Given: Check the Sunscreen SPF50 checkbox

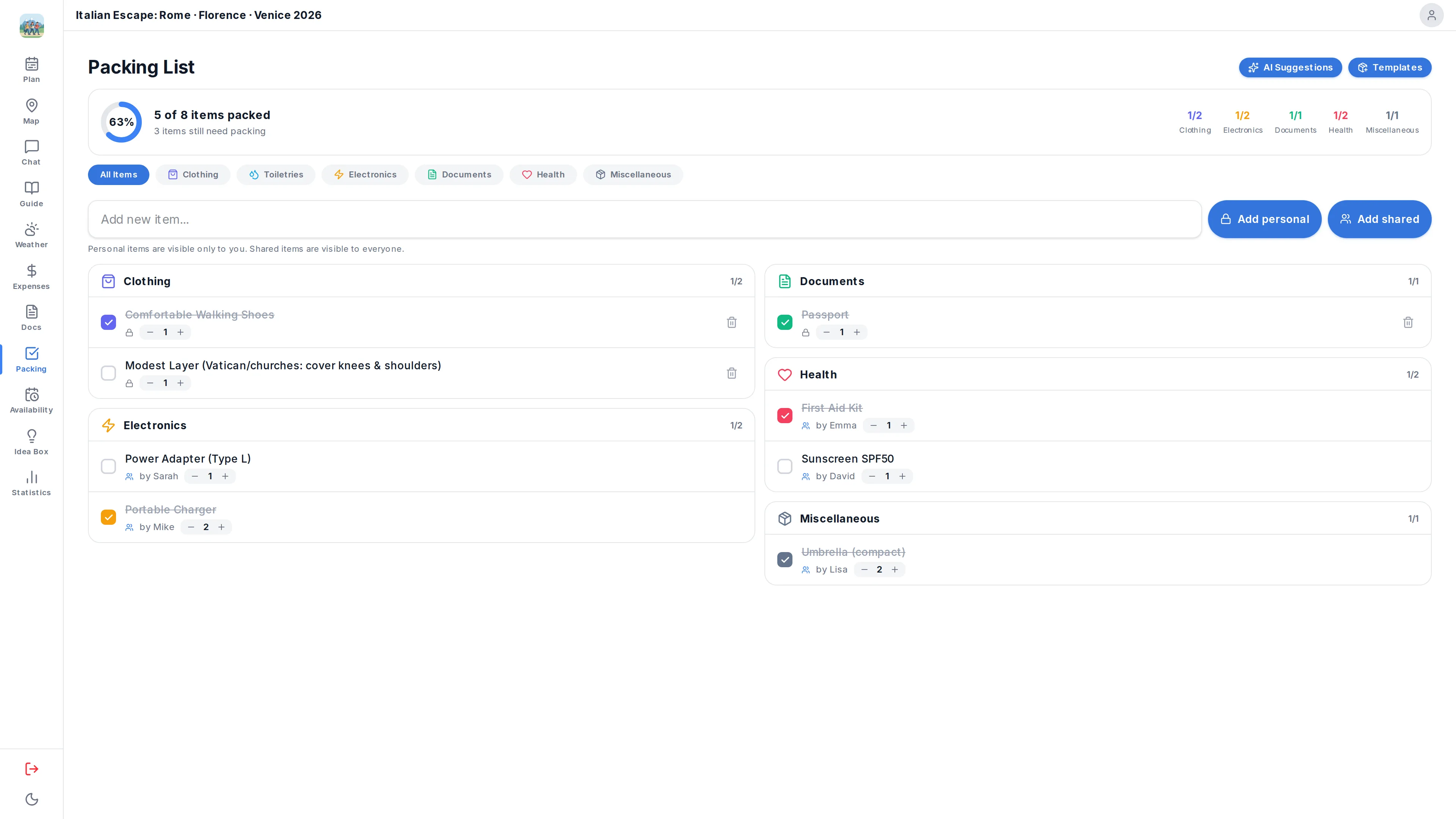Looking at the screenshot, I should click(x=784, y=466).
